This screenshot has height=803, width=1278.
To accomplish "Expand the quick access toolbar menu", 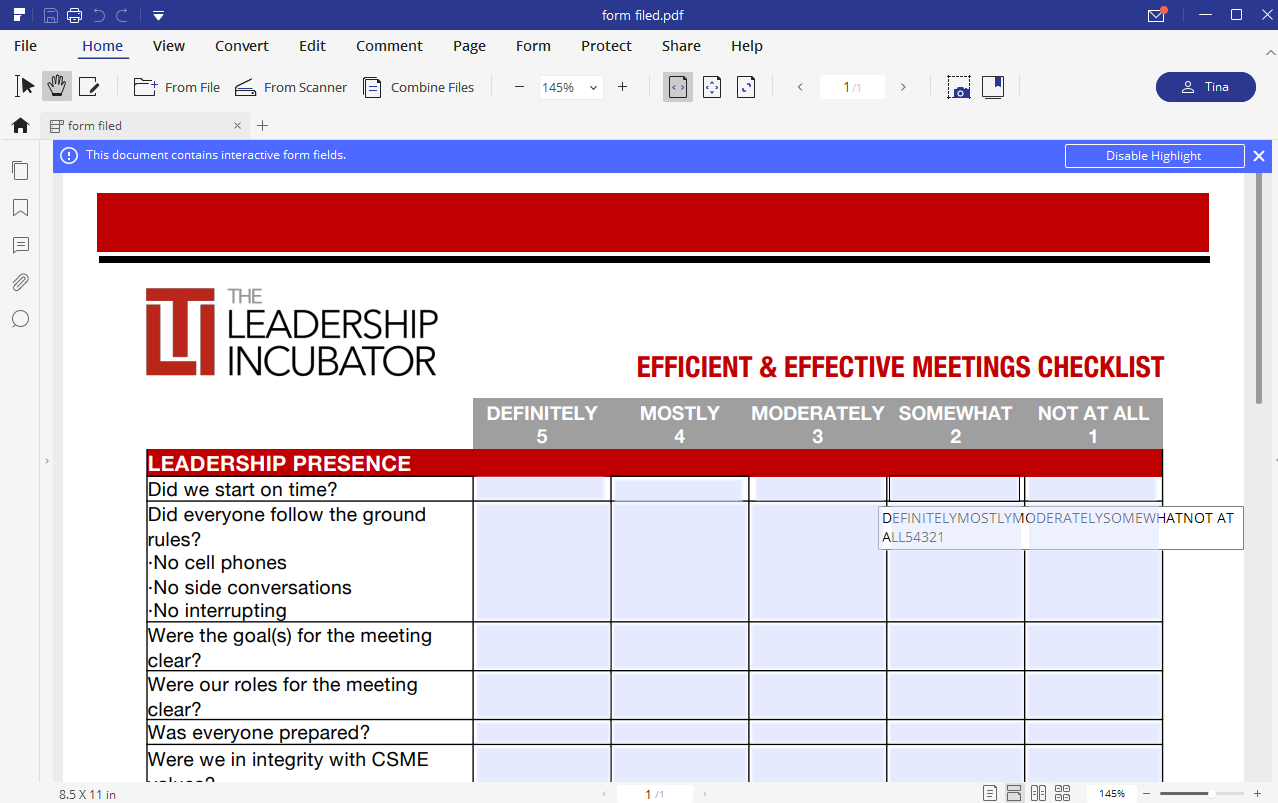I will [x=158, y=15].
